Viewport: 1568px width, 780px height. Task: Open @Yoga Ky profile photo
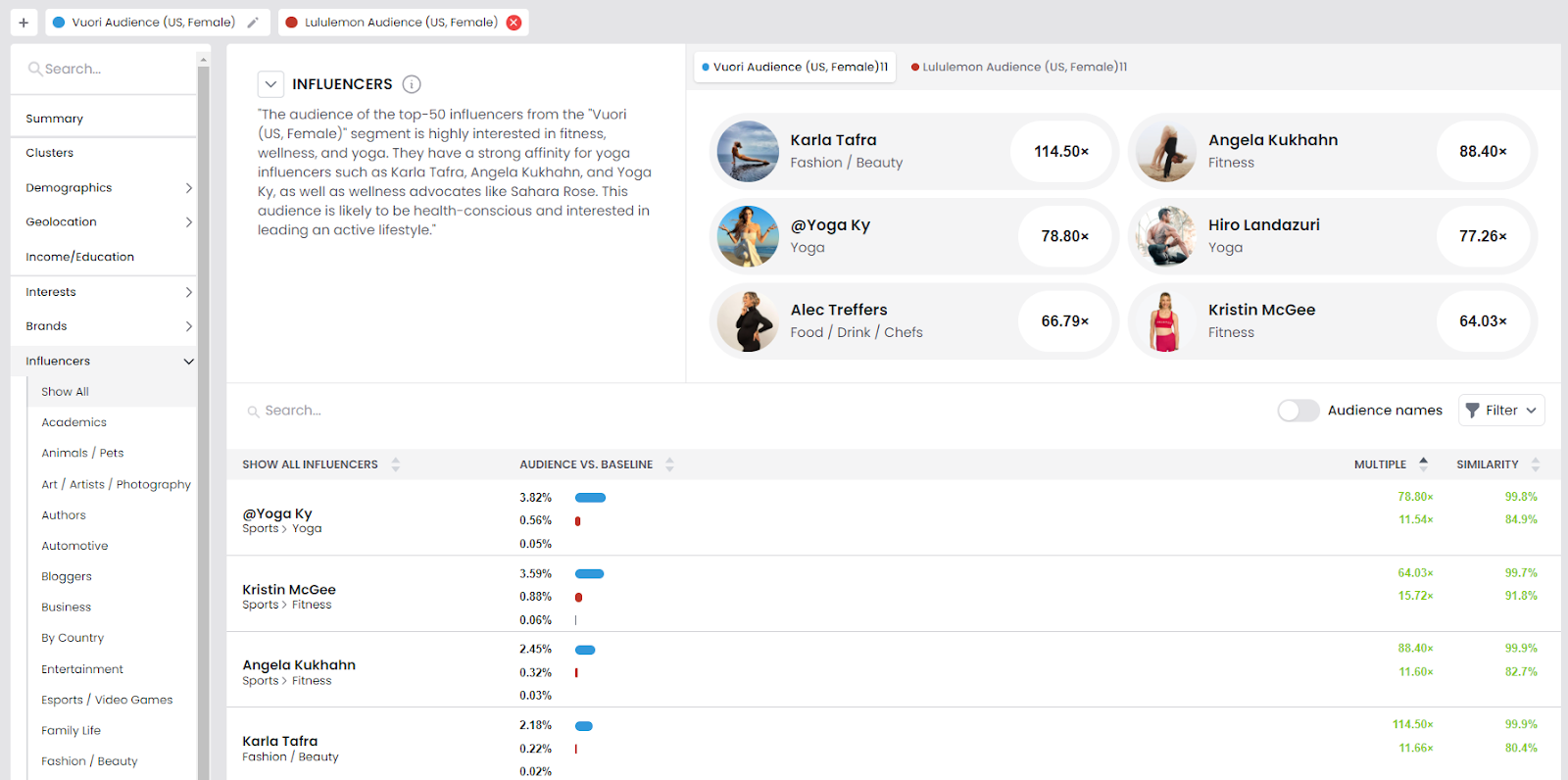(748, 236)
